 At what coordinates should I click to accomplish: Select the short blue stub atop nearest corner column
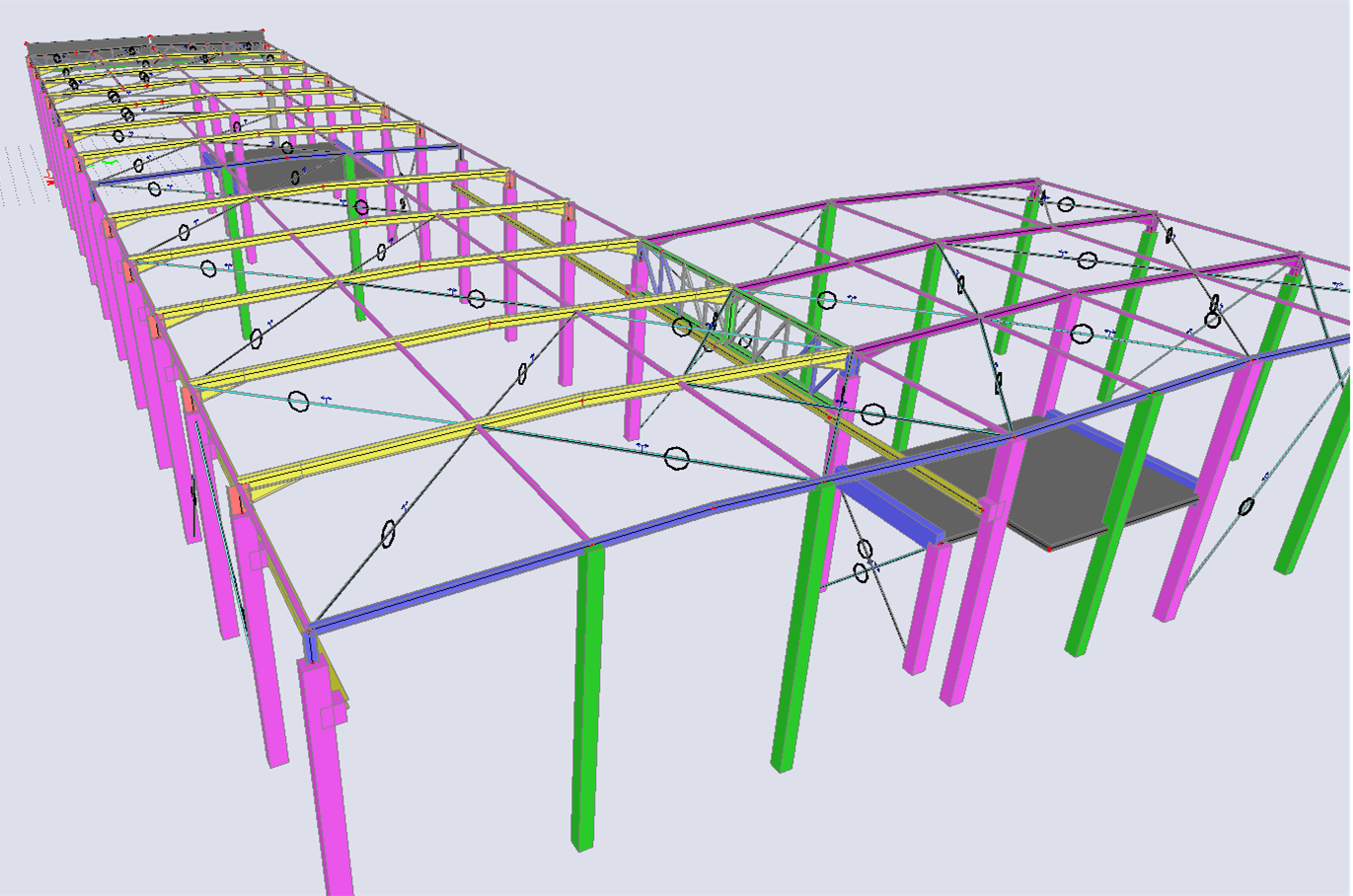311,647
